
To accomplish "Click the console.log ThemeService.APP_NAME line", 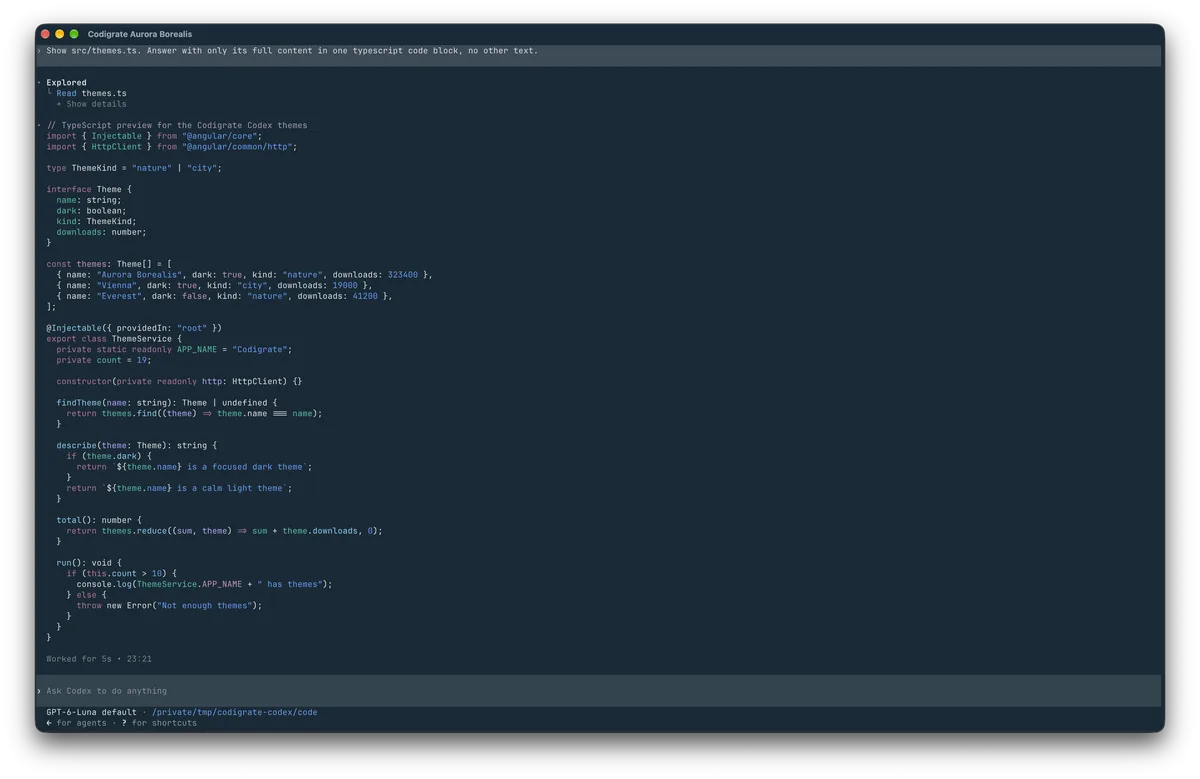I will [x=204, y=584].
